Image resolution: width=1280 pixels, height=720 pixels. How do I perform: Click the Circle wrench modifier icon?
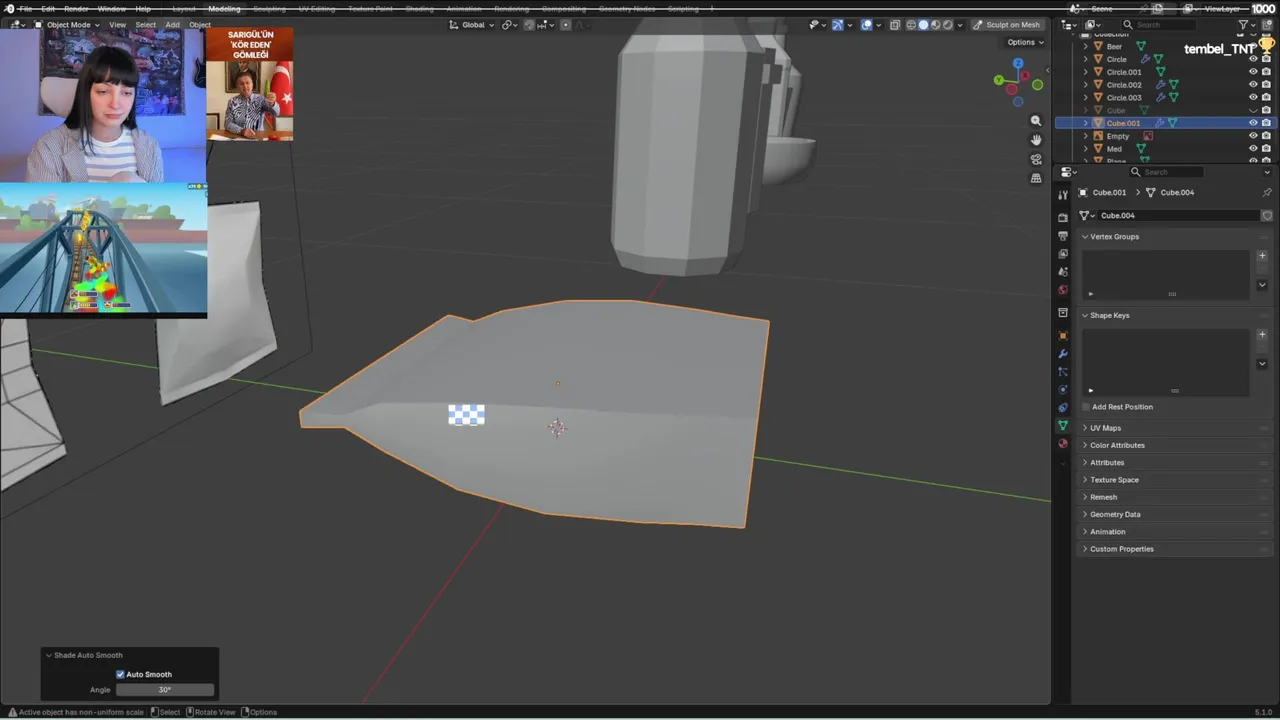(x=1145, y=59)
